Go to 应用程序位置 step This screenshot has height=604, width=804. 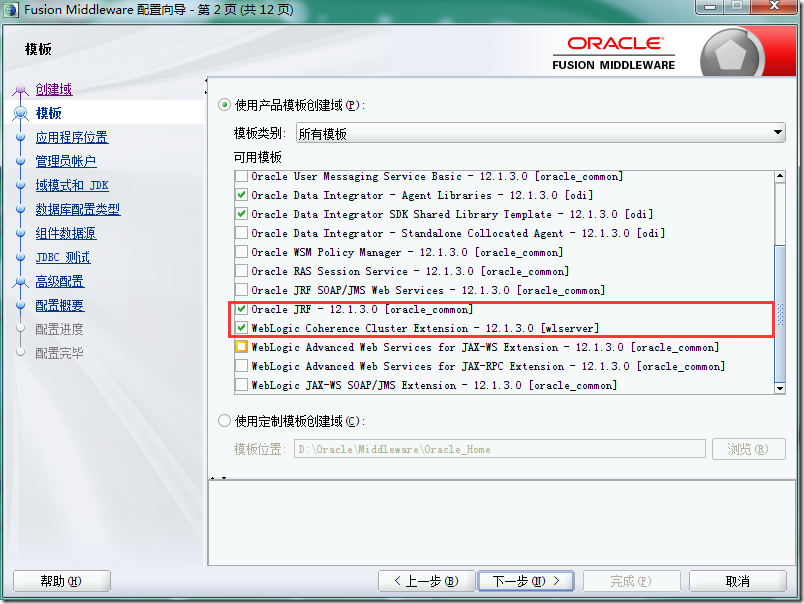72,137
